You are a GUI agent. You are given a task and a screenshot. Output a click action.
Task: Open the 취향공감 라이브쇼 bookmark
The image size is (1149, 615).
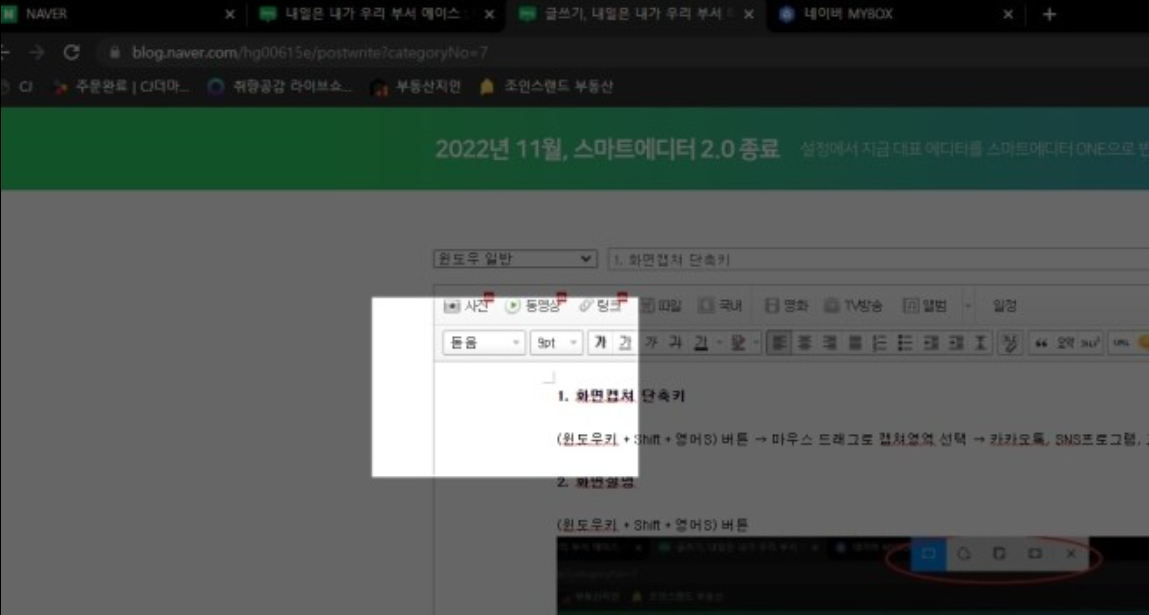coord(280,87)
